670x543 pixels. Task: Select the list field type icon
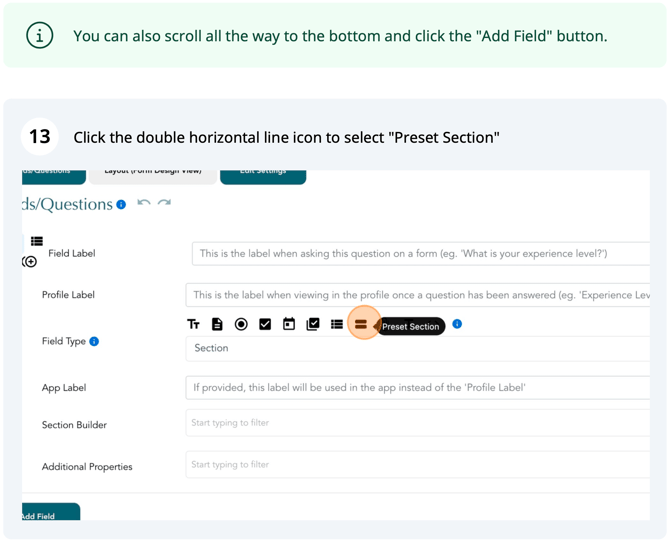[x=337, y=324]
